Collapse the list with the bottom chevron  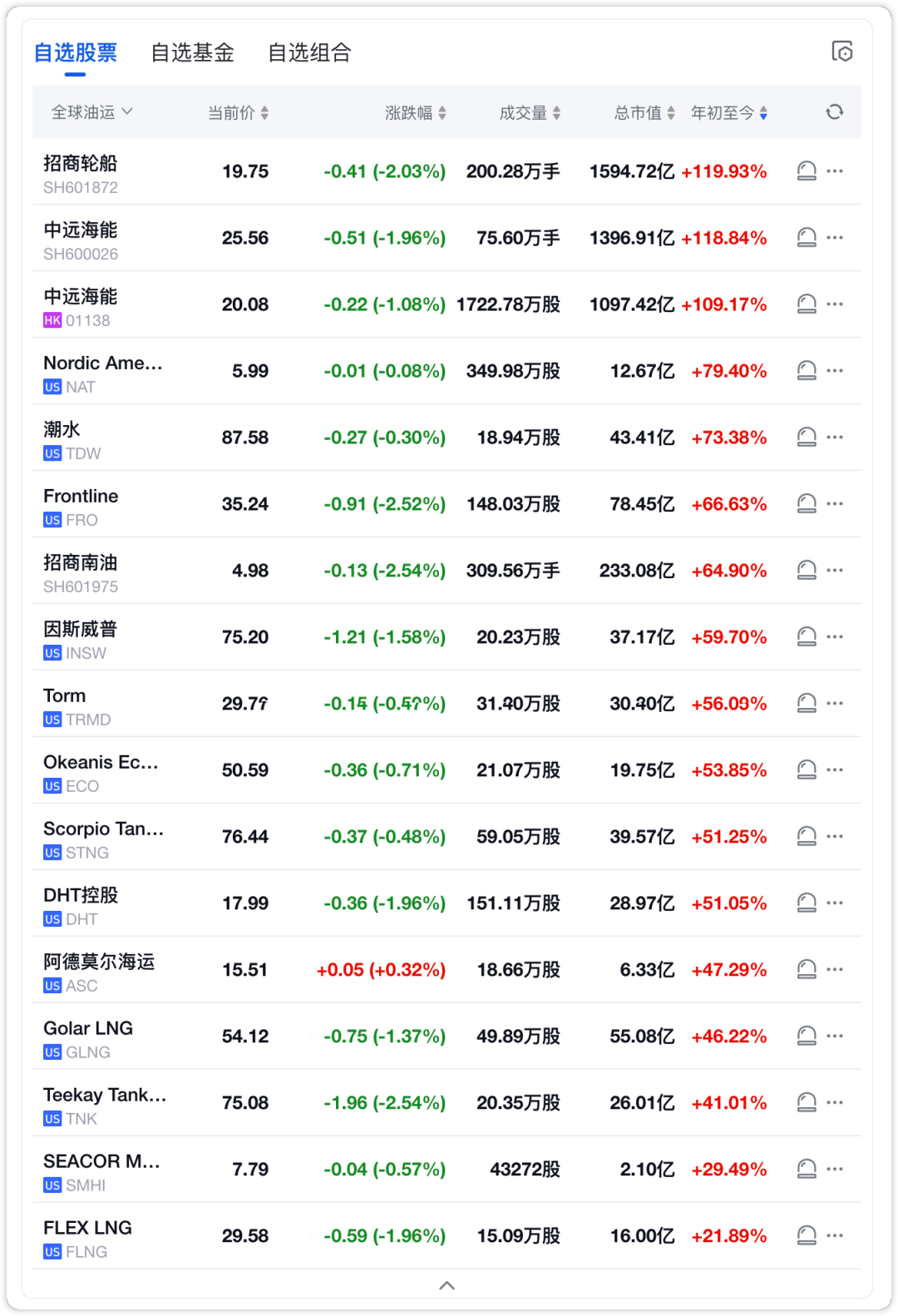pyautogui.click(x=447, y=1285)
